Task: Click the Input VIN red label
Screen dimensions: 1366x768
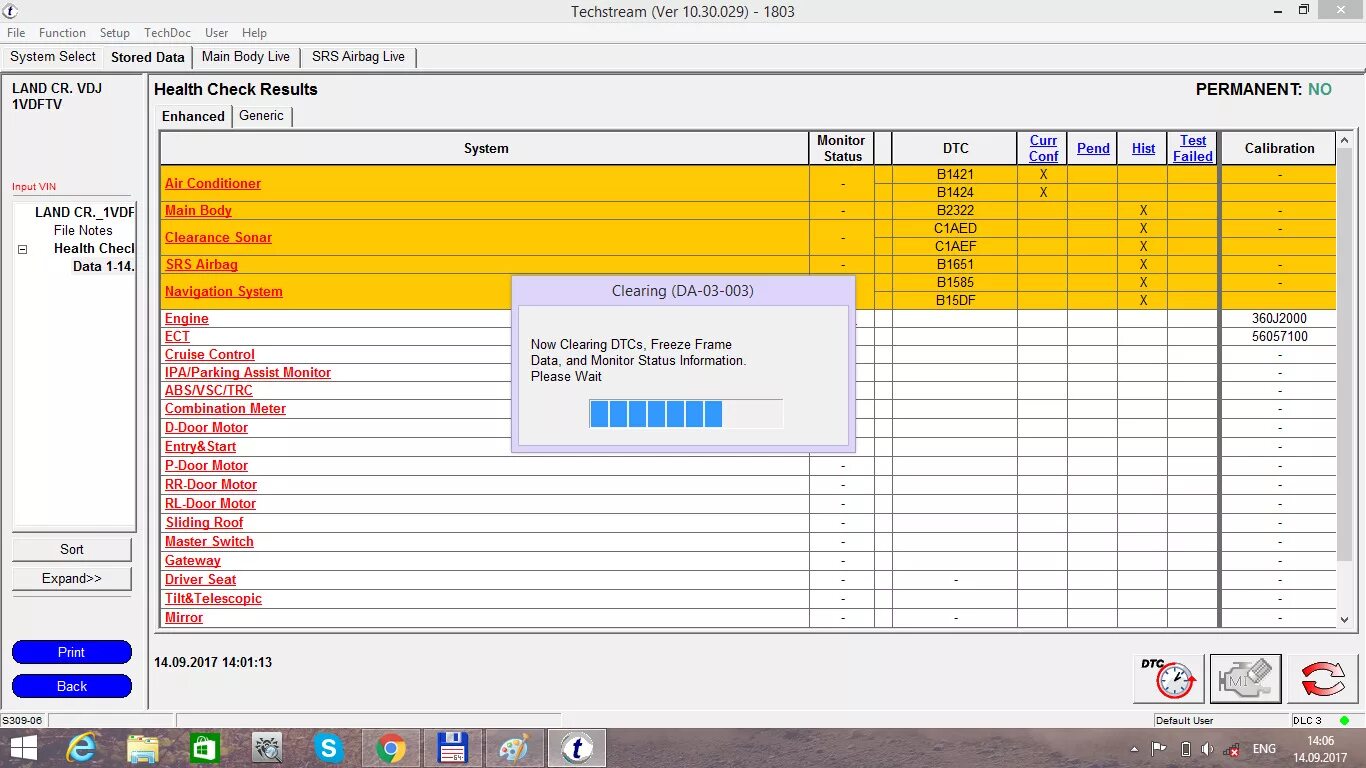Action: coord(33,187)
